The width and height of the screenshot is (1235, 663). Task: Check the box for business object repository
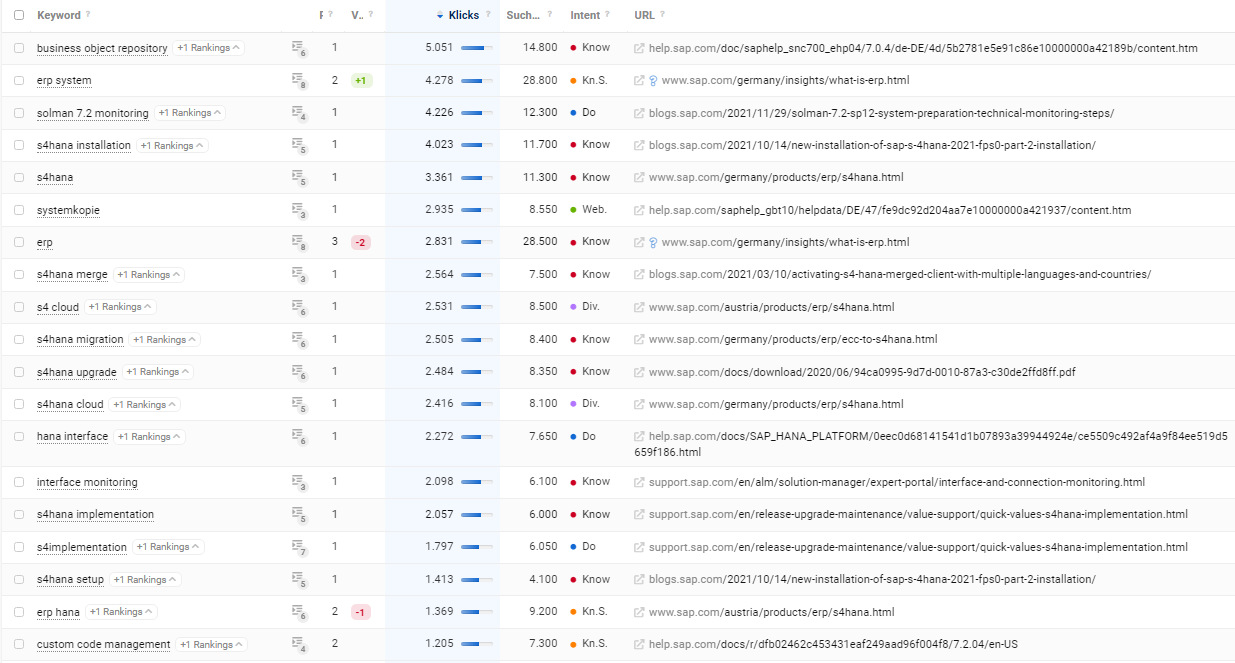pos(19,48)
